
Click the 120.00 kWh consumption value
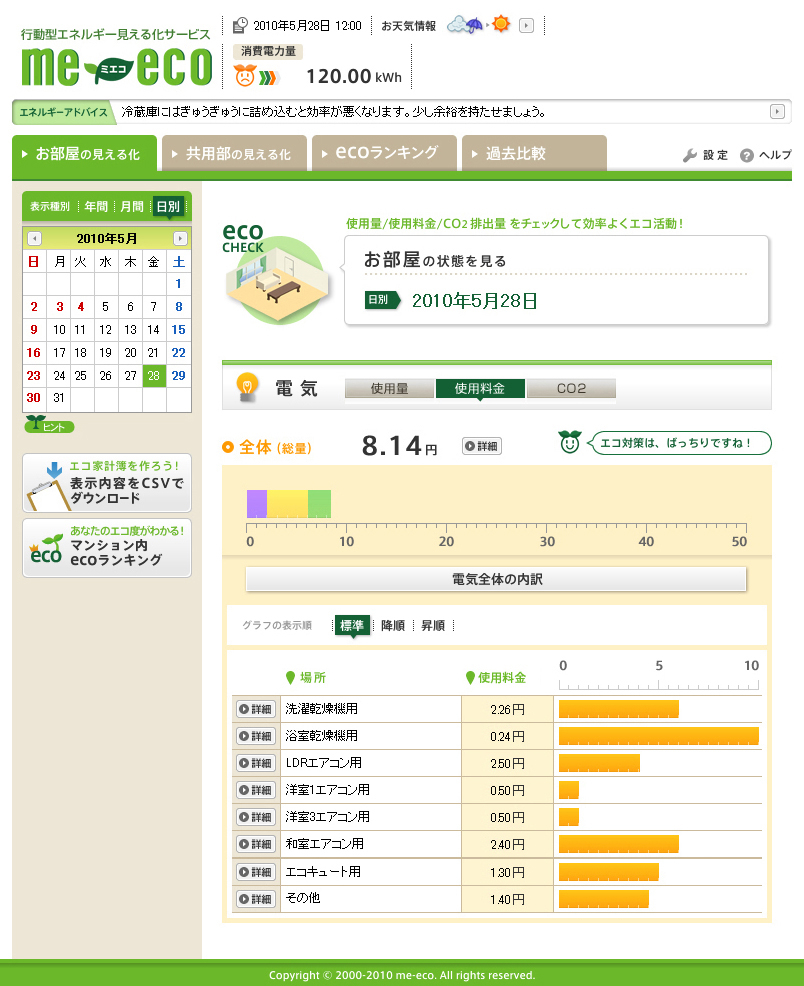pyautogui.click(x=354, y=77)
